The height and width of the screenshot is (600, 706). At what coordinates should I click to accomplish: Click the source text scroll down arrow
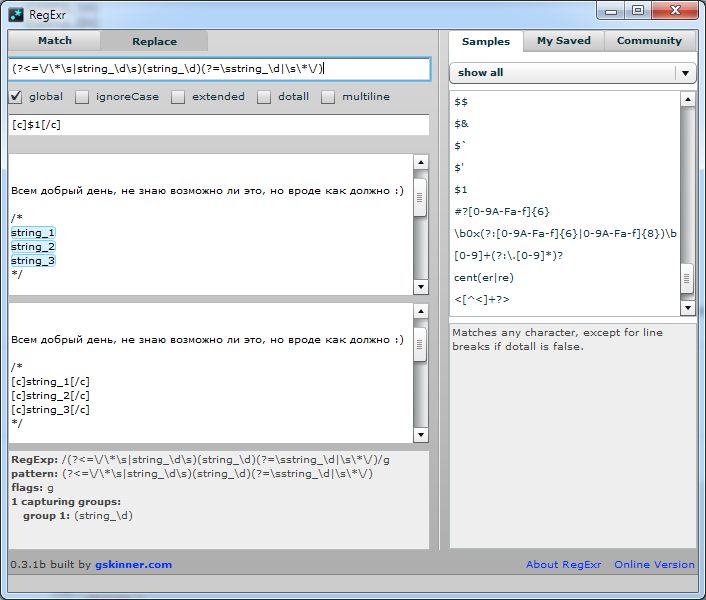[x=421, y=287]
